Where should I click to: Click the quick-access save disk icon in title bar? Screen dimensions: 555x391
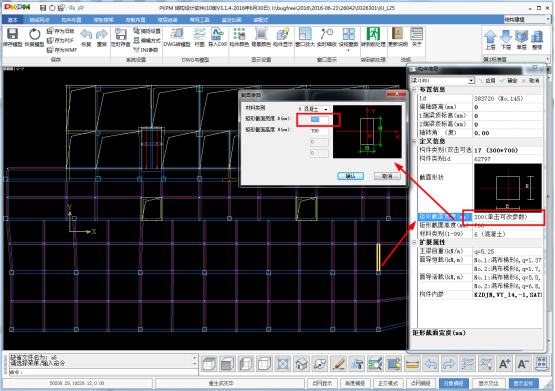click(43, 8)
